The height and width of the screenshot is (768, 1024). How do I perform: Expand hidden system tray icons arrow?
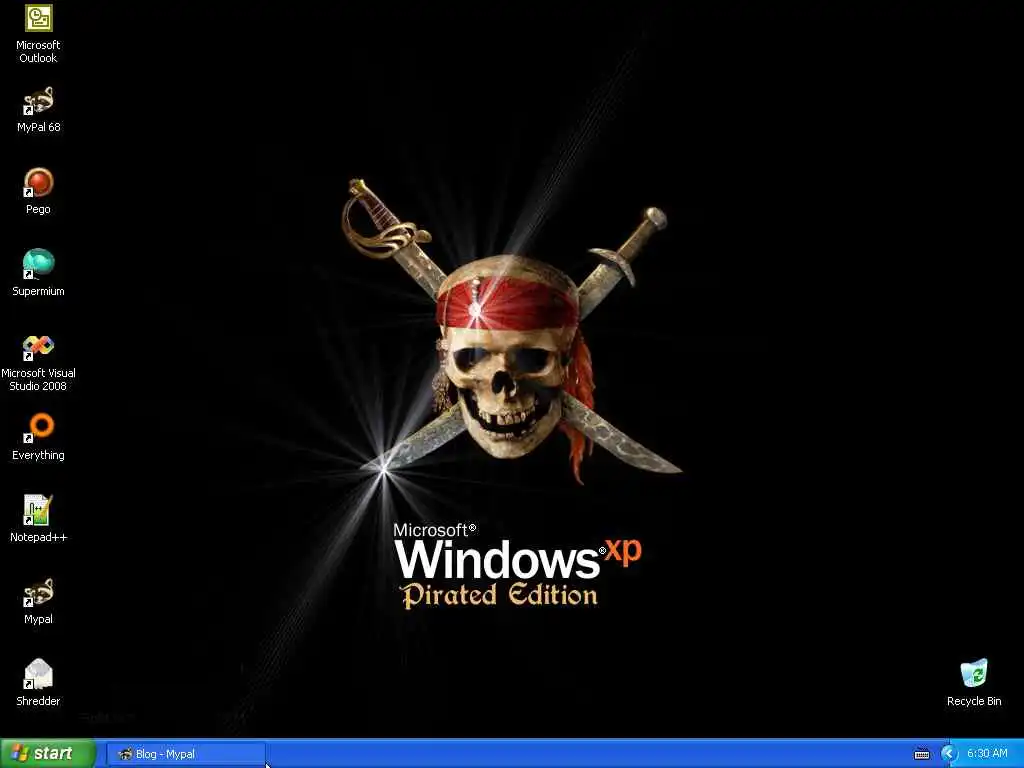point(949,754)
